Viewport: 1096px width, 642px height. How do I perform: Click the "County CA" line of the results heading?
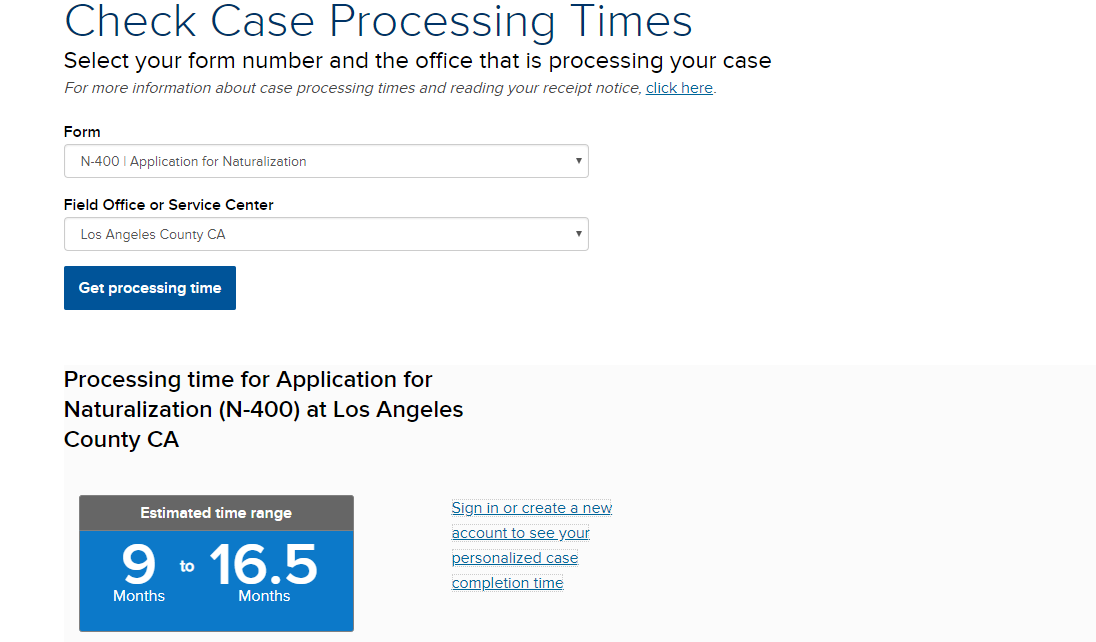point(121,440)
